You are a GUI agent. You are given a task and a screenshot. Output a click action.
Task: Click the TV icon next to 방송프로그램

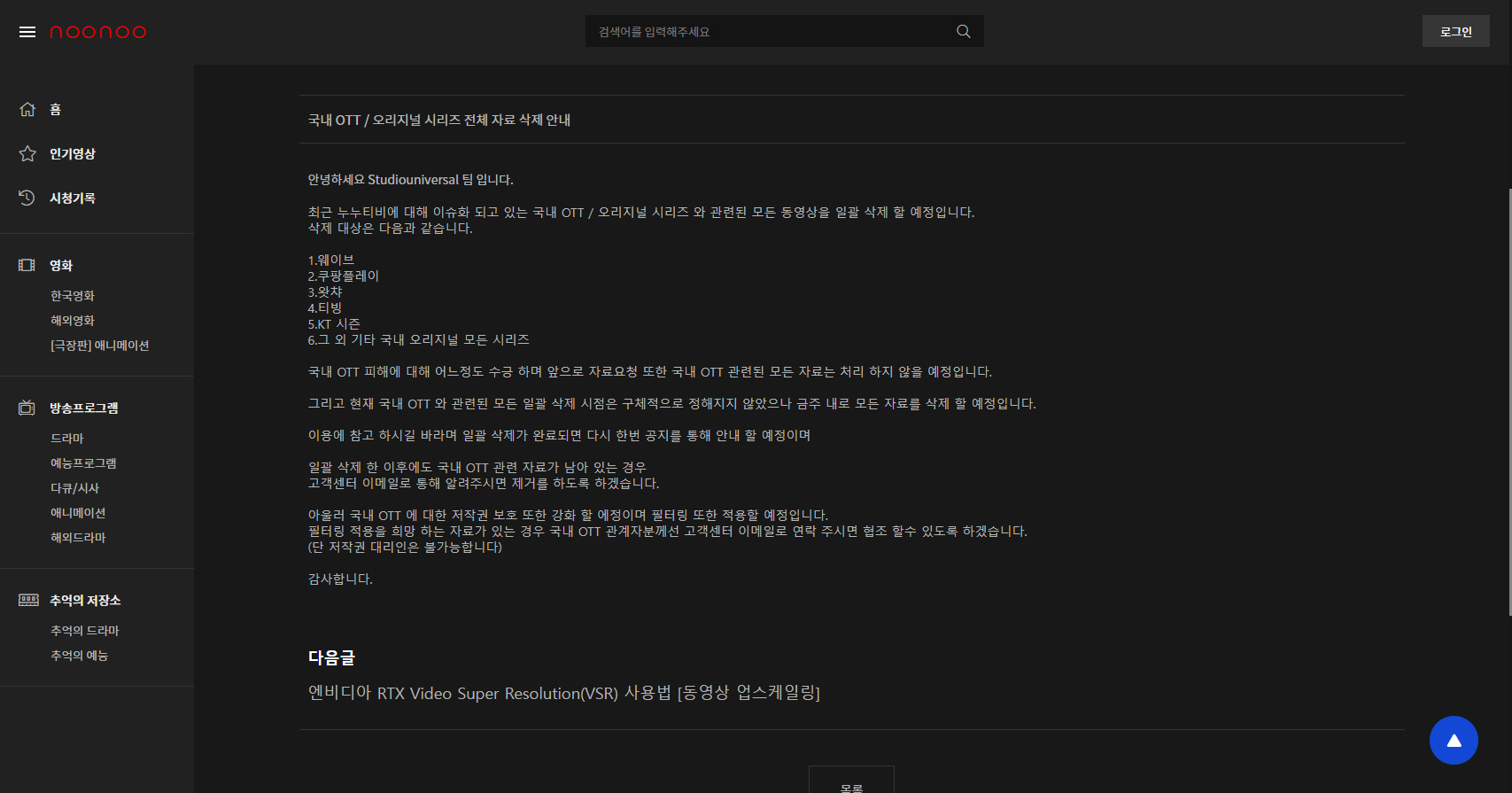click(27, 408)
